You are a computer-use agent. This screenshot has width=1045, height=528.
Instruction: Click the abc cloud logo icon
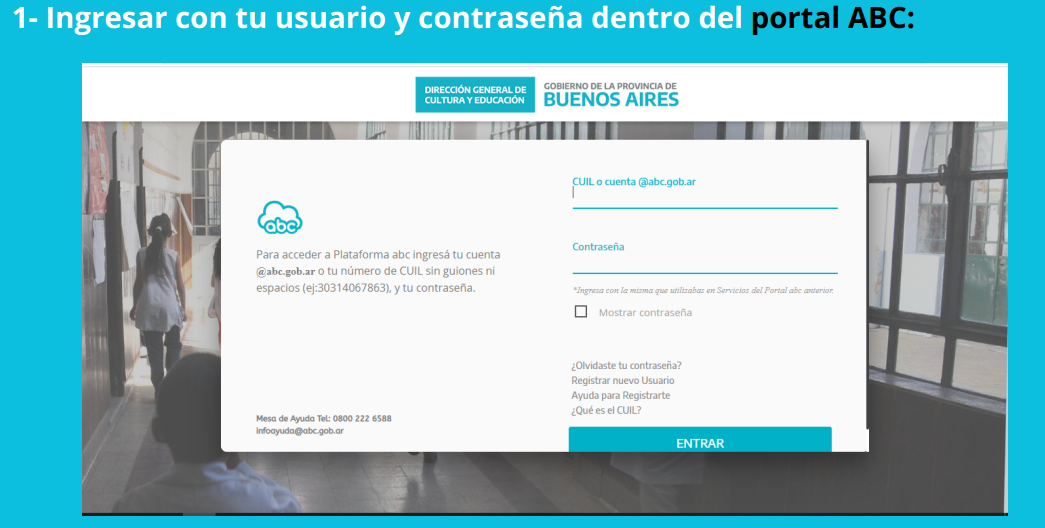point(280,217)
